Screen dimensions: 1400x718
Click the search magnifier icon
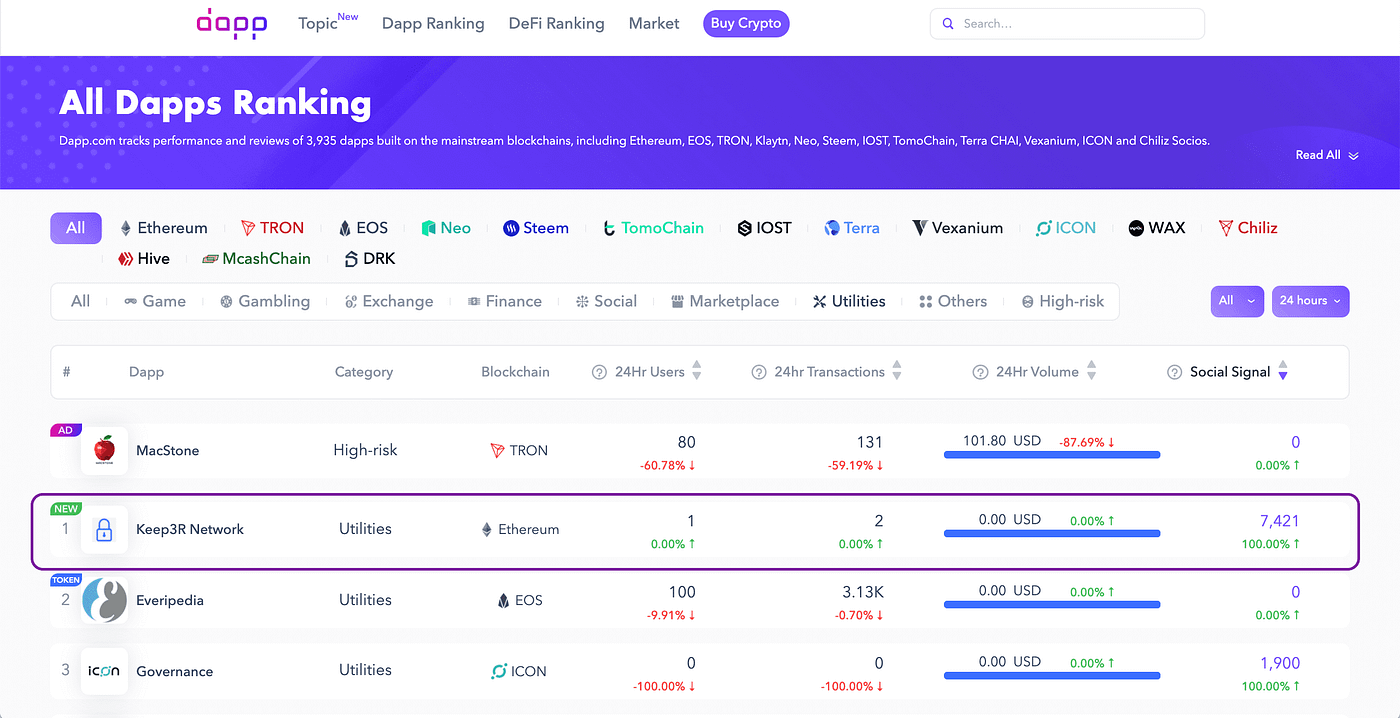pos(948,24)
